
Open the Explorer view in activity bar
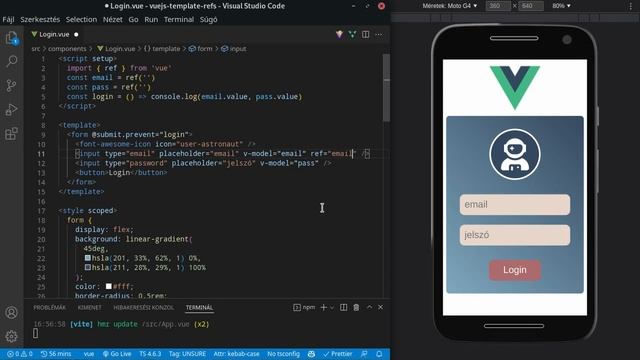point(11,38)
